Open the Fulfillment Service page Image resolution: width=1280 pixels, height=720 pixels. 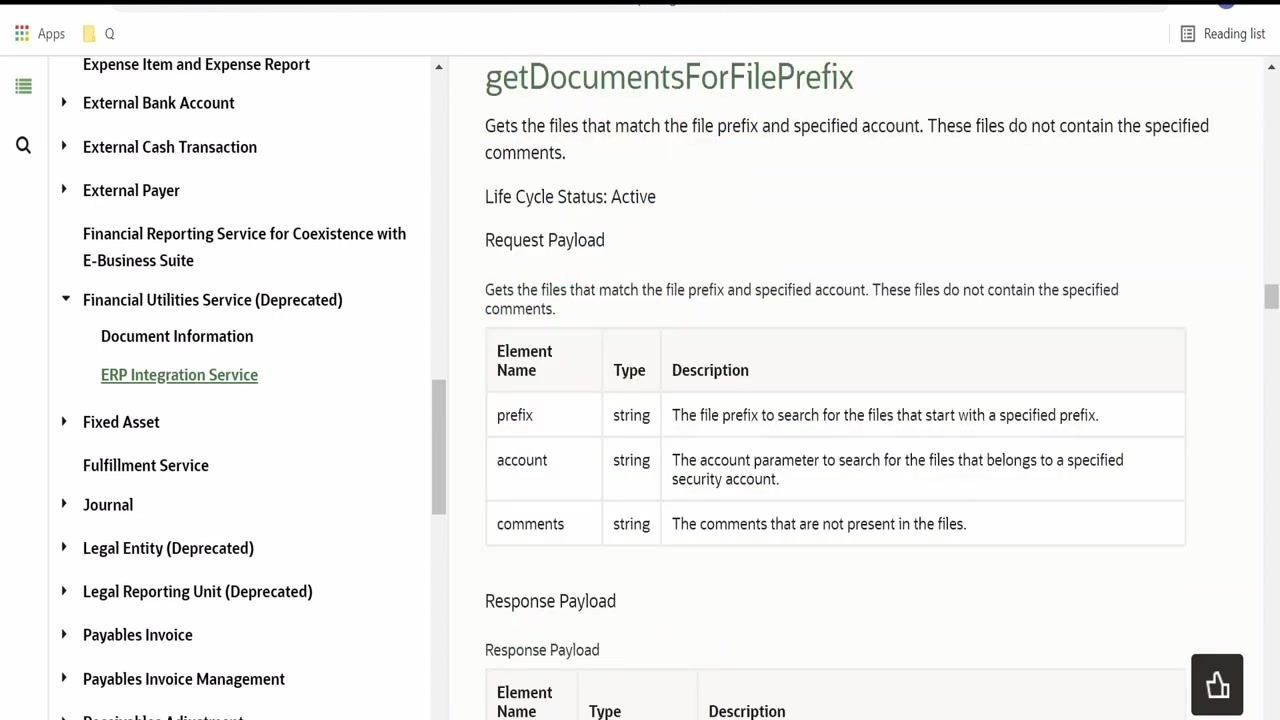pos(146,465)
